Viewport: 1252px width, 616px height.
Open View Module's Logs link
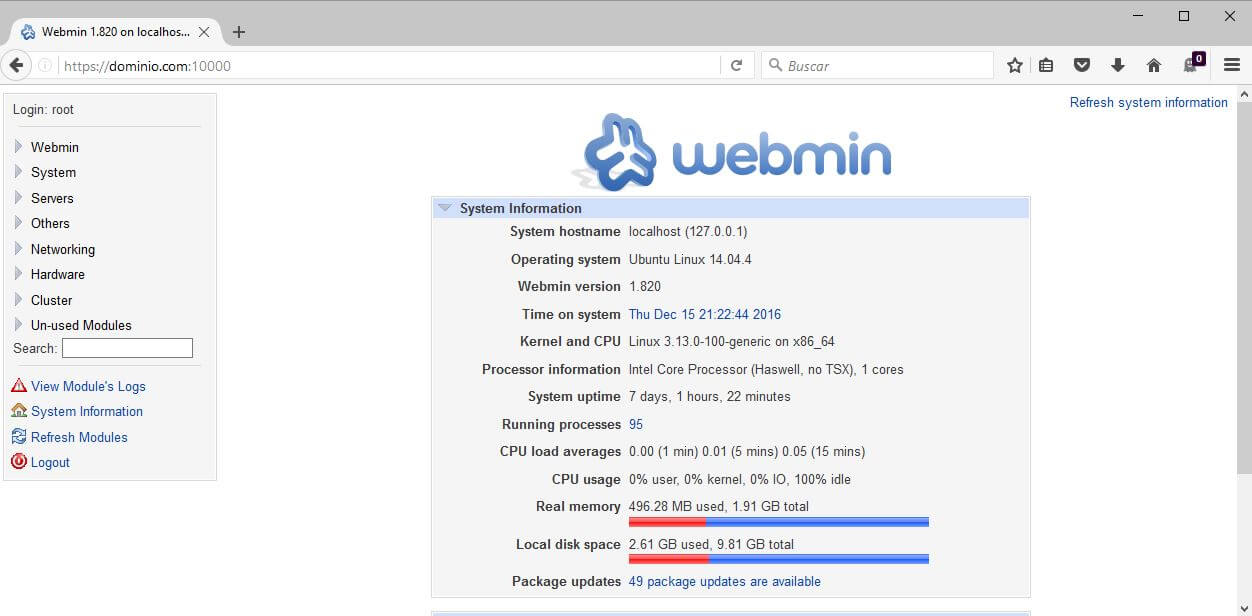[x=88, y=386]
